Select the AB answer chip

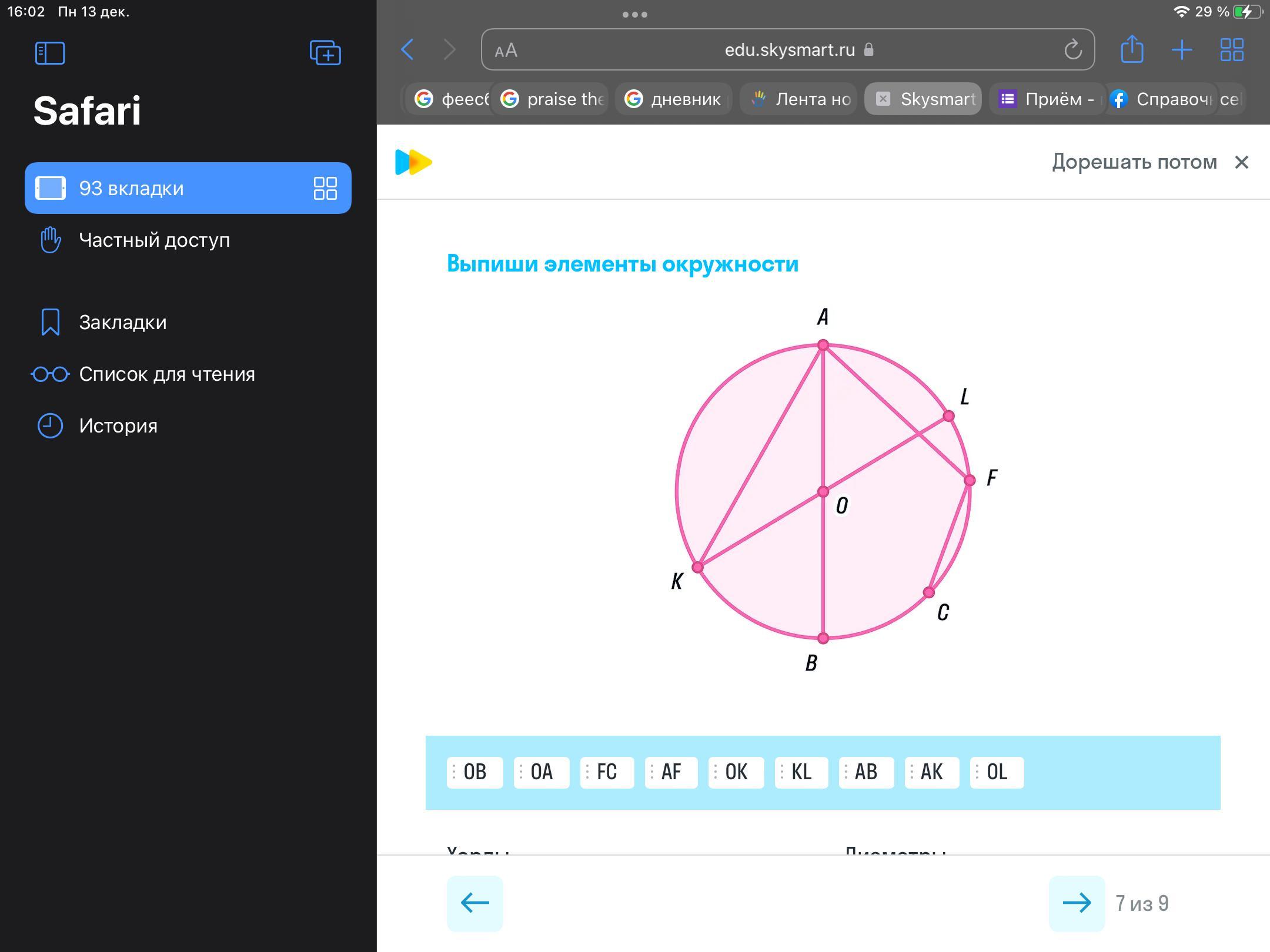866,772
